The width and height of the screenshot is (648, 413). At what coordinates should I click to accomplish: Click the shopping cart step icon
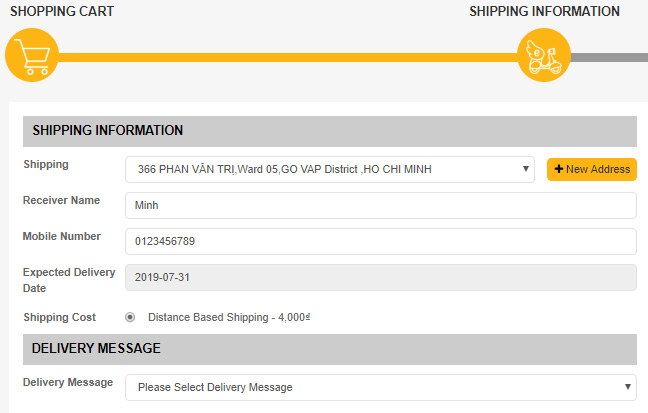coord(32,55)
